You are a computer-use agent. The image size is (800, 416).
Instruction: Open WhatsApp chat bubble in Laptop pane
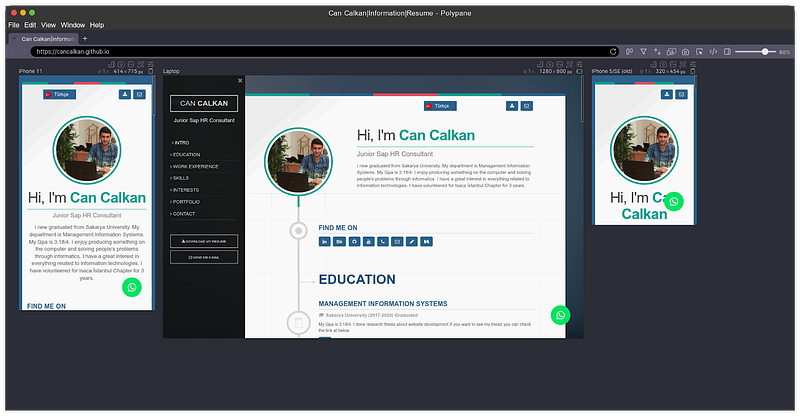560,315
